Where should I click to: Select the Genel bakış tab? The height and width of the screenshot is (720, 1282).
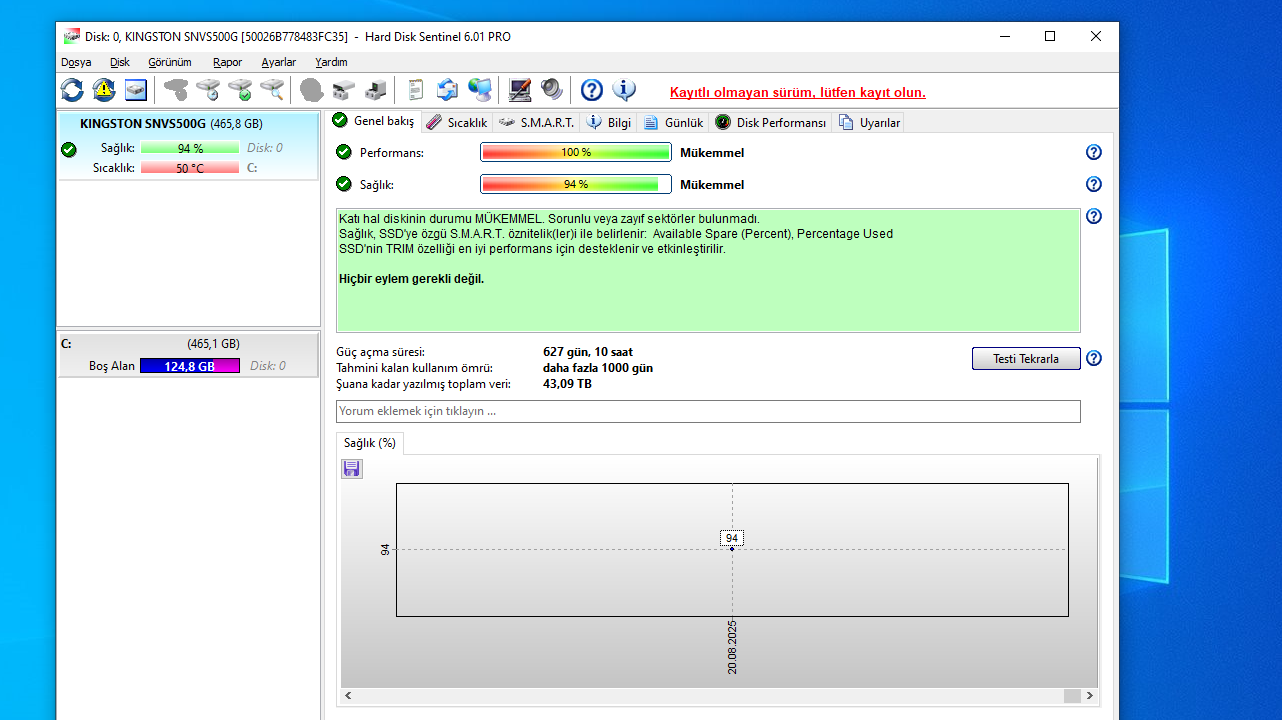click(373, 121)
